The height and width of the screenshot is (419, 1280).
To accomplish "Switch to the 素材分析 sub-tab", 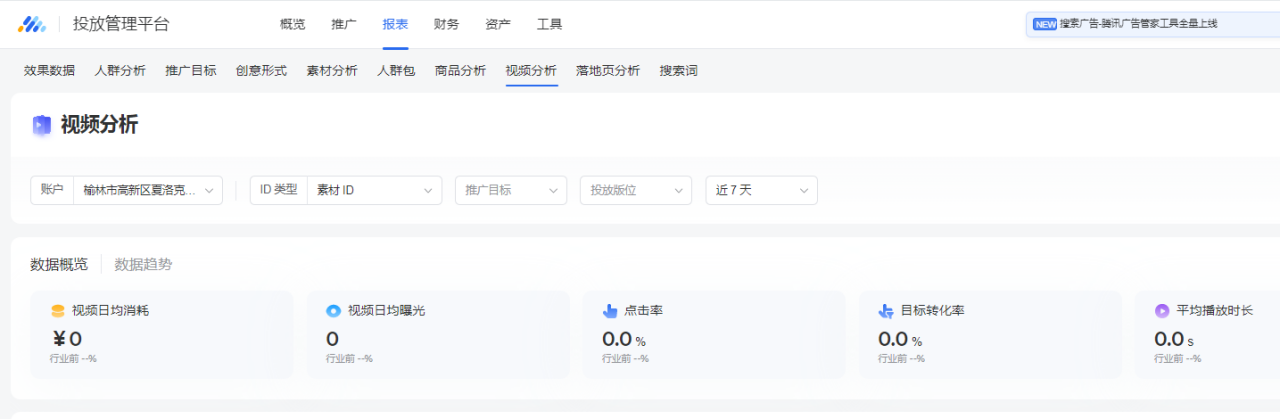I will (x=332, y=71).
